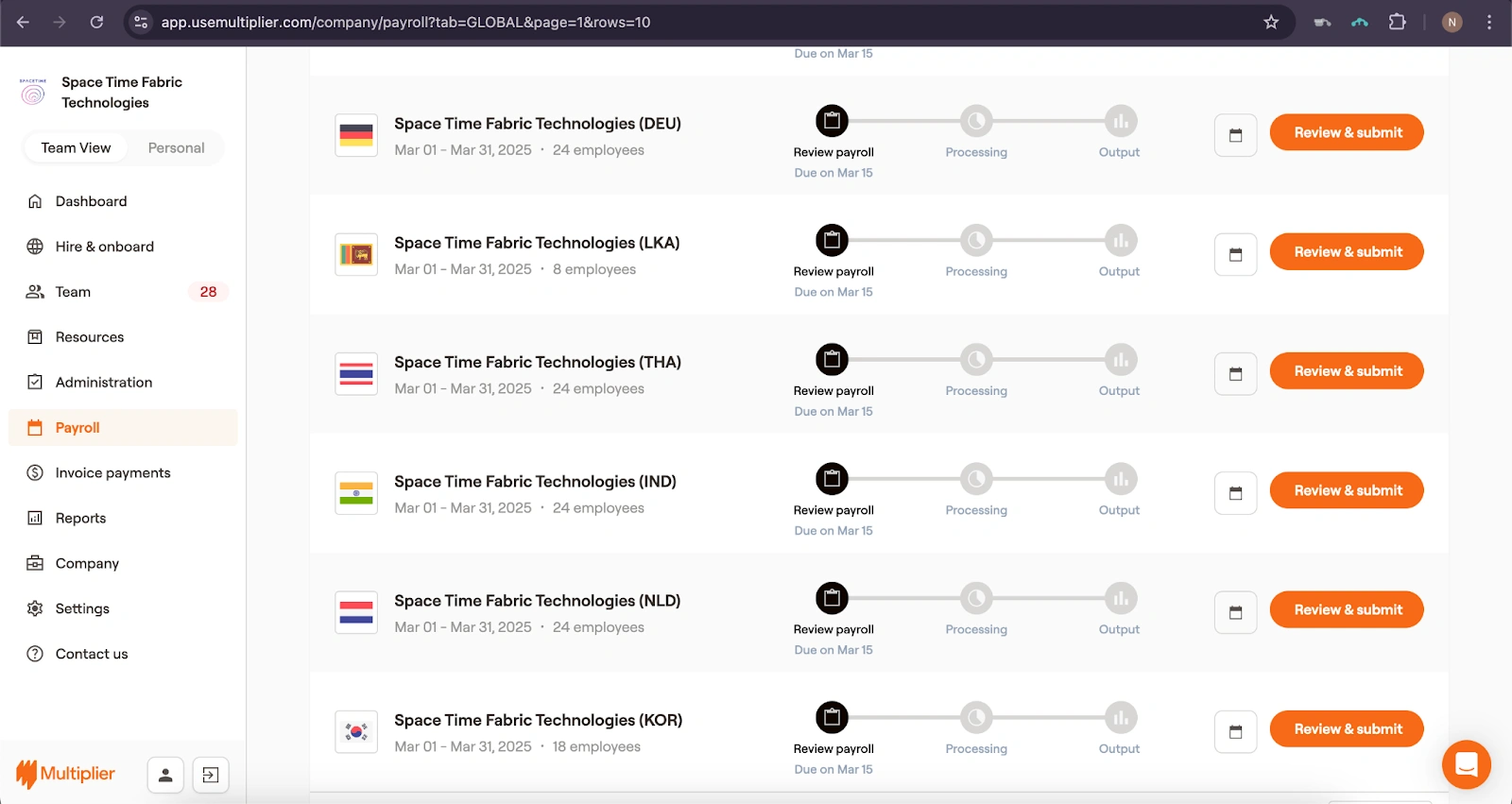Review & submit KOR payroll

pos(1347,729)
